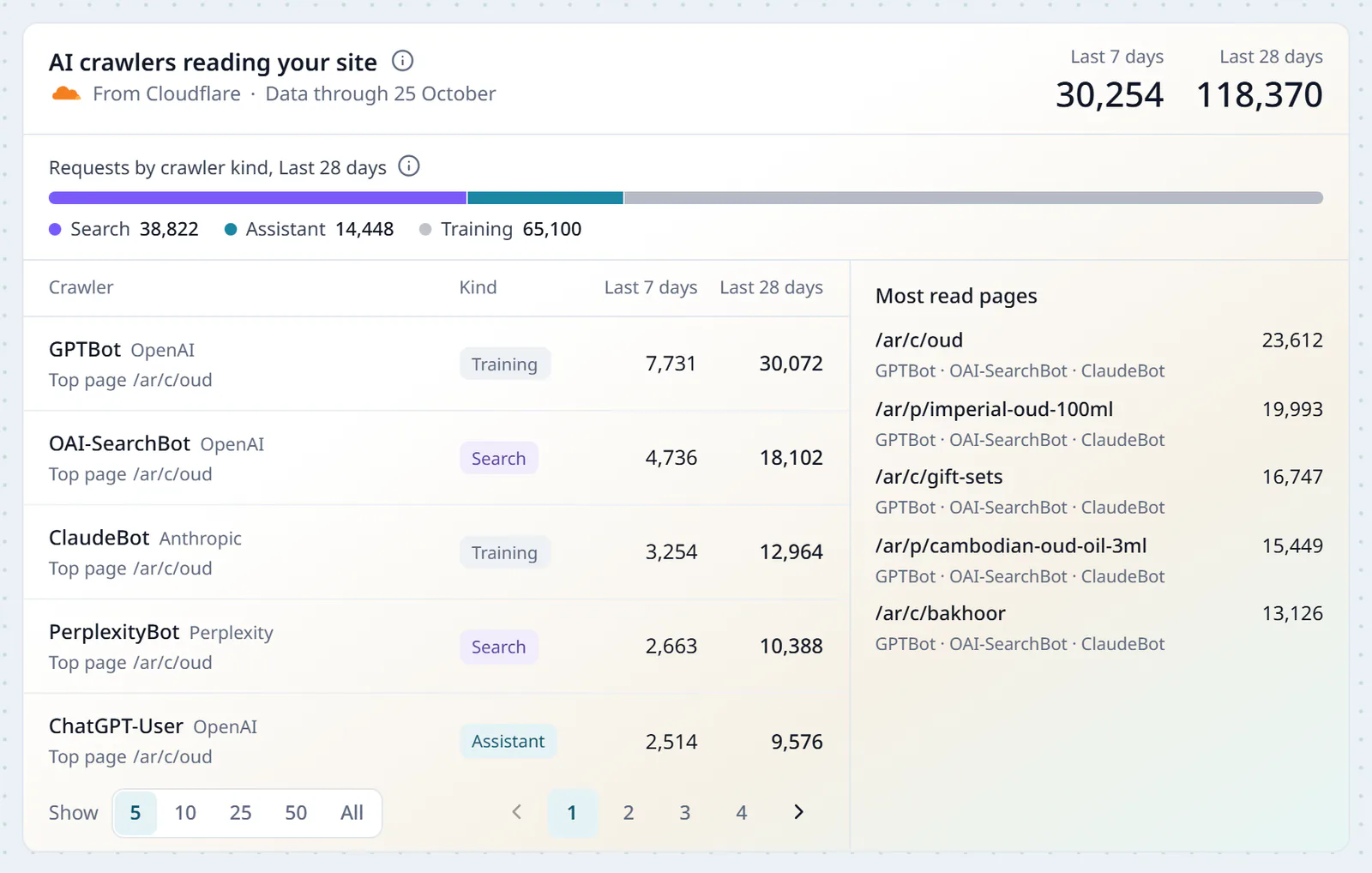Click info icon beside AI crawlers title
This screenshot has height=873, width=1372.
(402, 61)
